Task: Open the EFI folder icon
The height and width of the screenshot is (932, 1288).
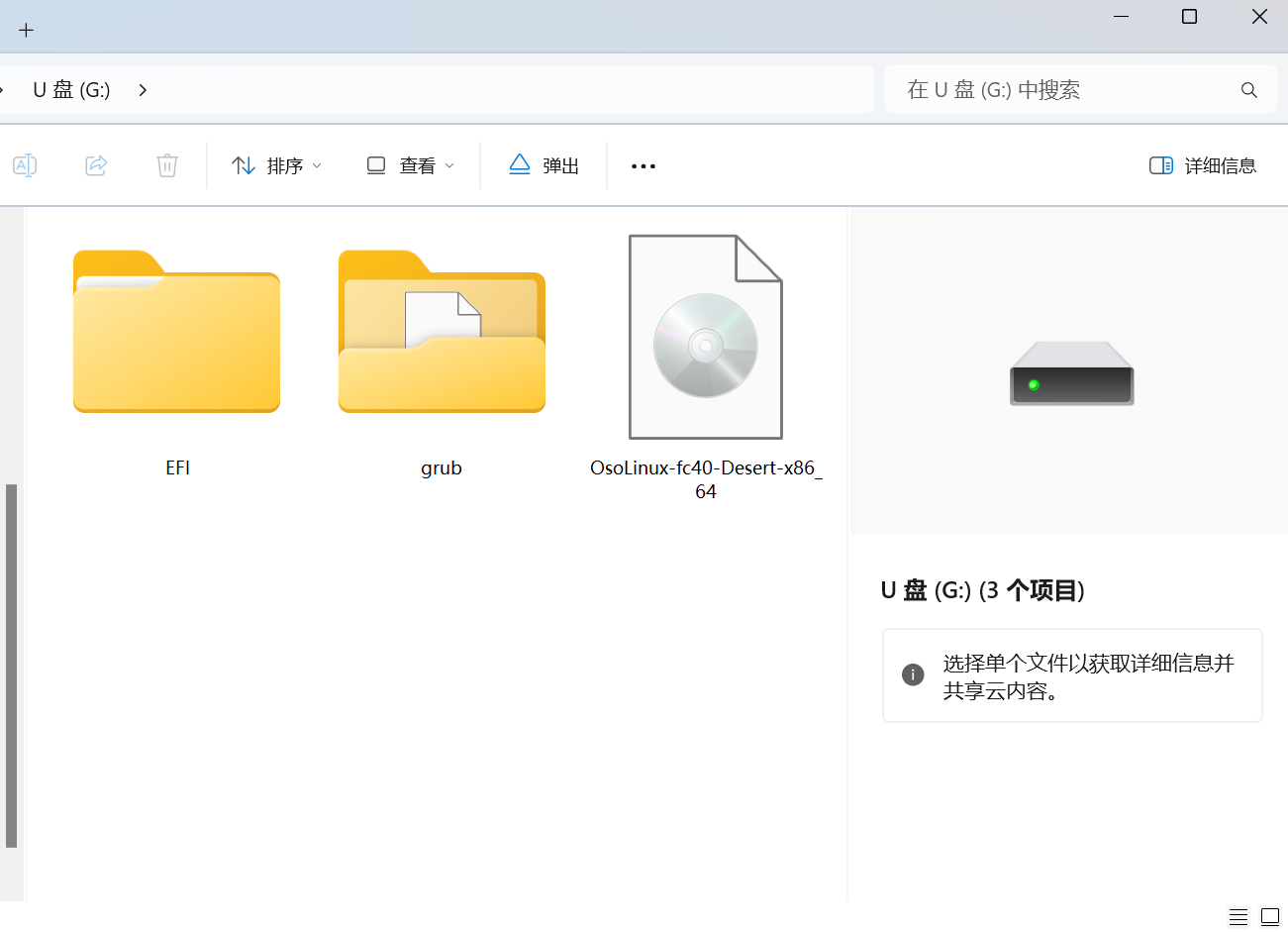Action: 175,332
